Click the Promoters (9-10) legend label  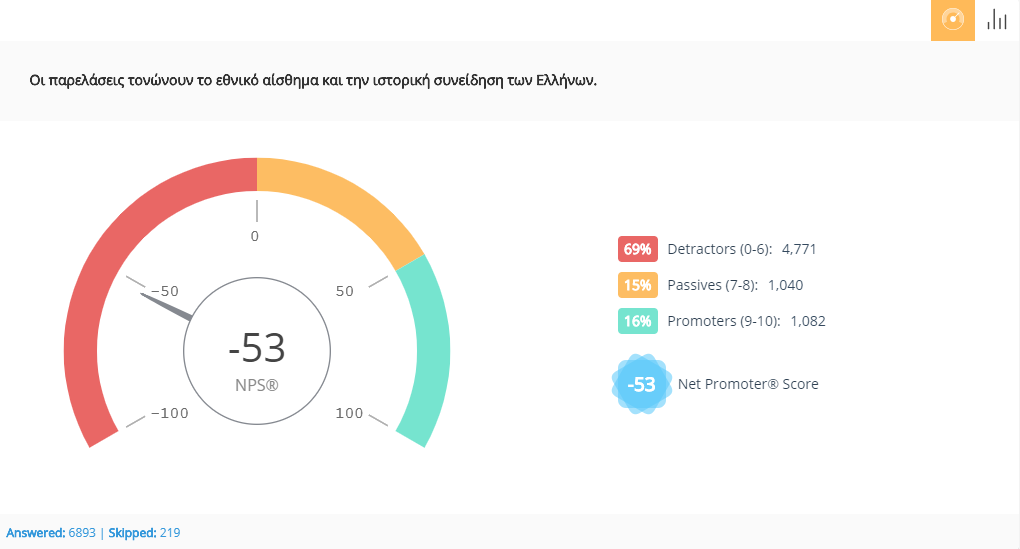coord(723,321)
